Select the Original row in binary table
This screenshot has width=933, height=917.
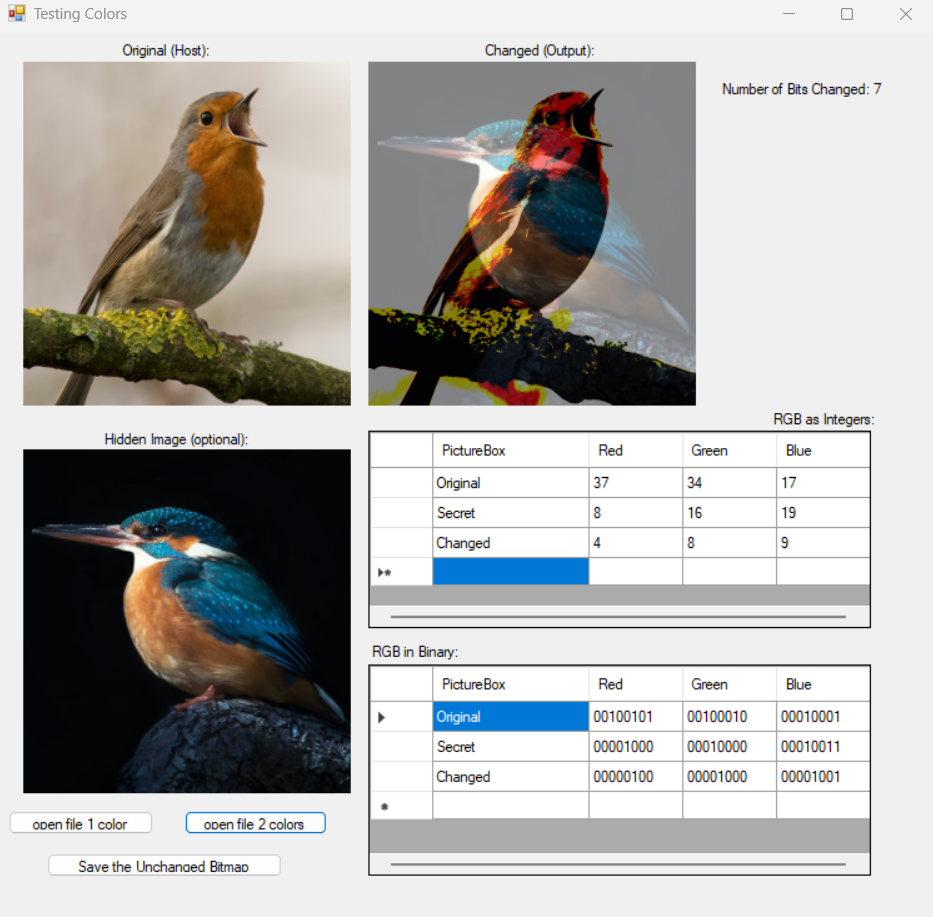510,717
